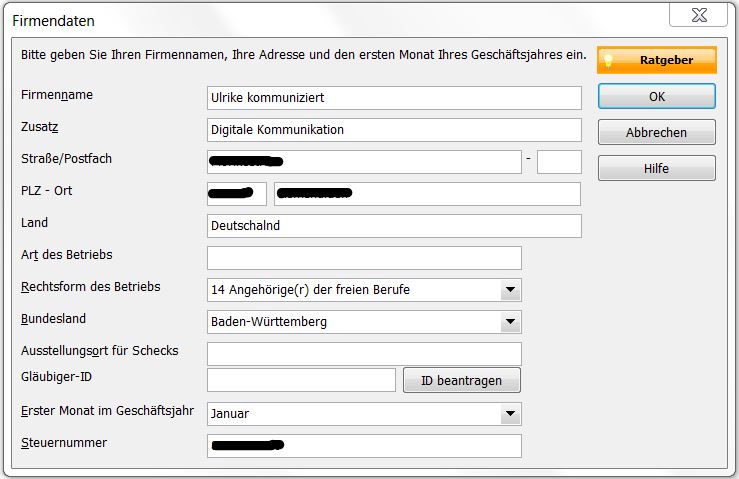Image resolution: width=739 pixels, height=479 pixels.
Task: Focus the Firmenname field with Ulrike kommuniziert
Action: [394, 98]
